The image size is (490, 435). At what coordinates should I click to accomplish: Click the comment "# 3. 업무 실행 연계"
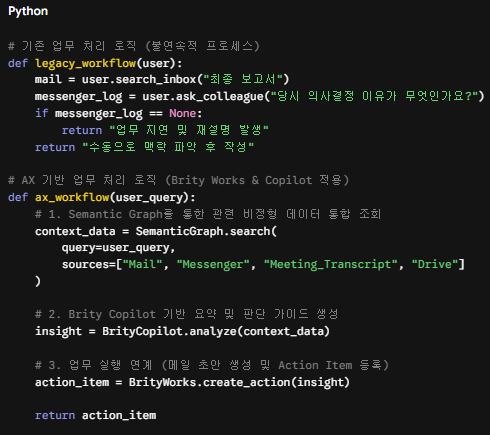[94, 365]
